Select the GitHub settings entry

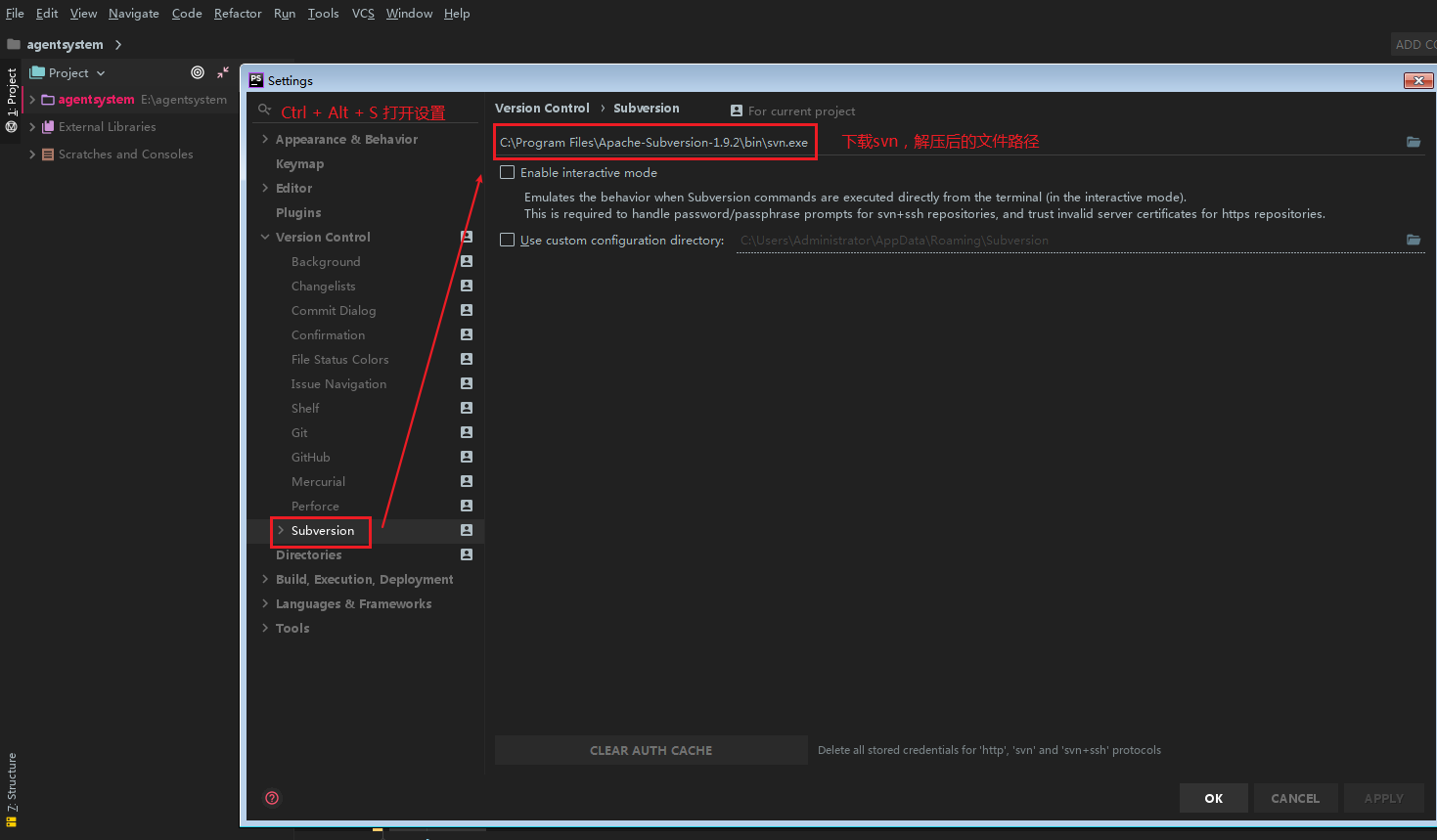click(310, 457)
